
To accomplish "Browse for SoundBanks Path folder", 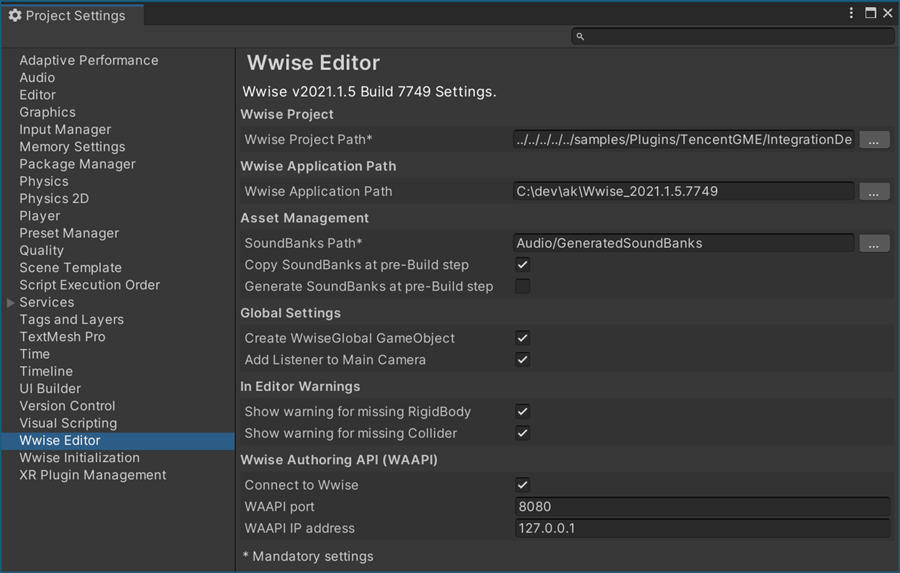I will [874, 244].
